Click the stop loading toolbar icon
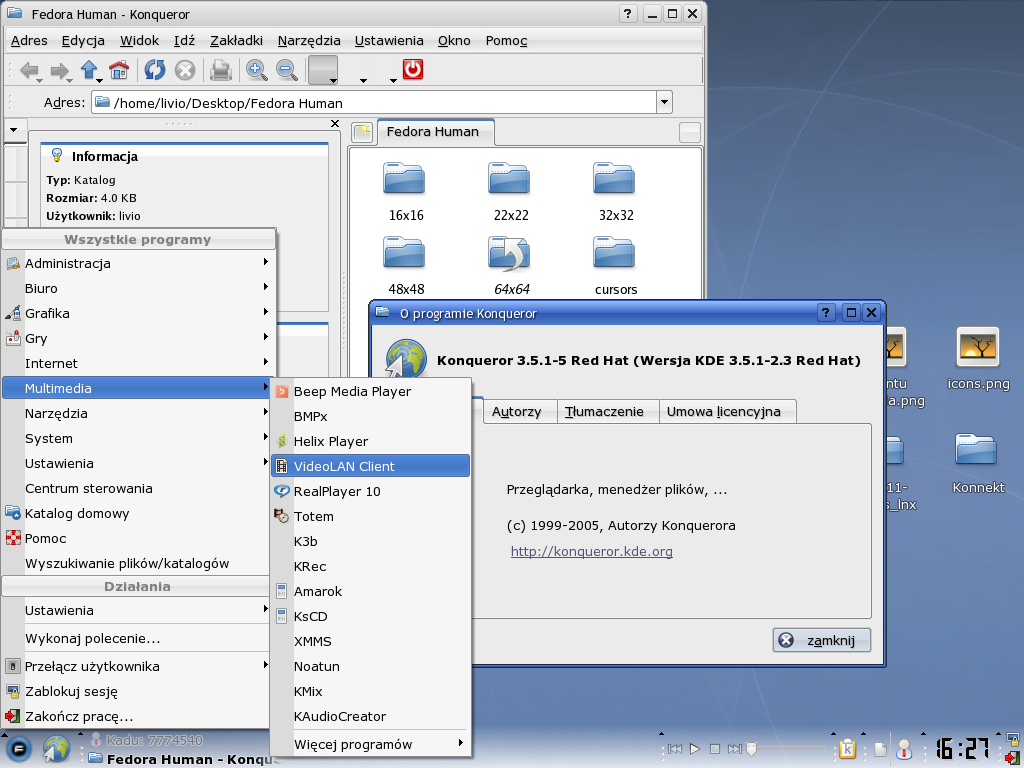 (x=185, y=70)
